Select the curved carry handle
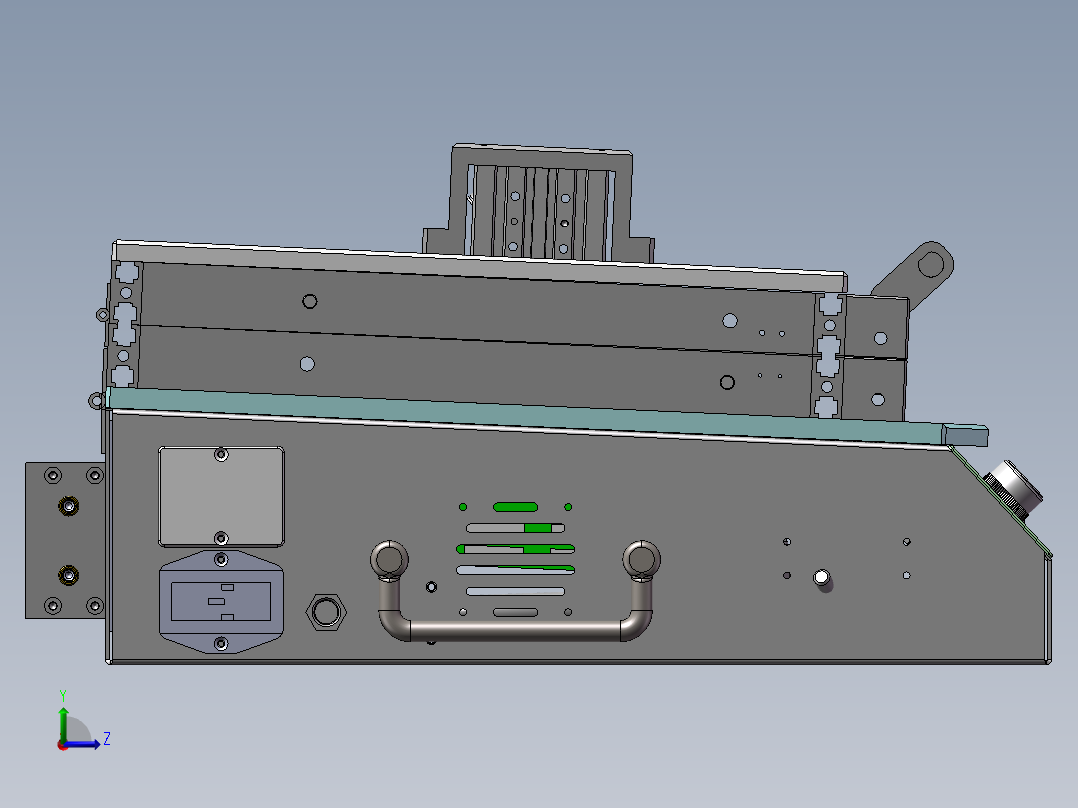This screenshot has width=1078, height=808. tap(513, 630)
